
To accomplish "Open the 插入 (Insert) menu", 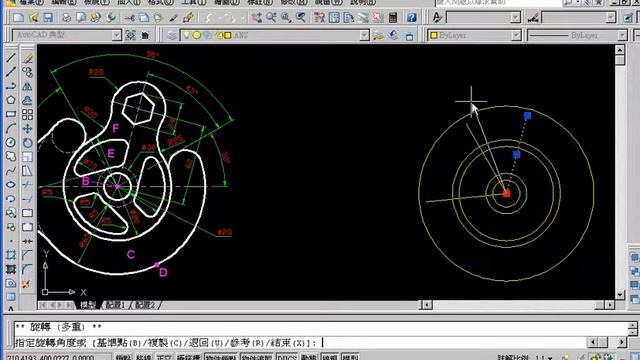I will click(130, 2).
